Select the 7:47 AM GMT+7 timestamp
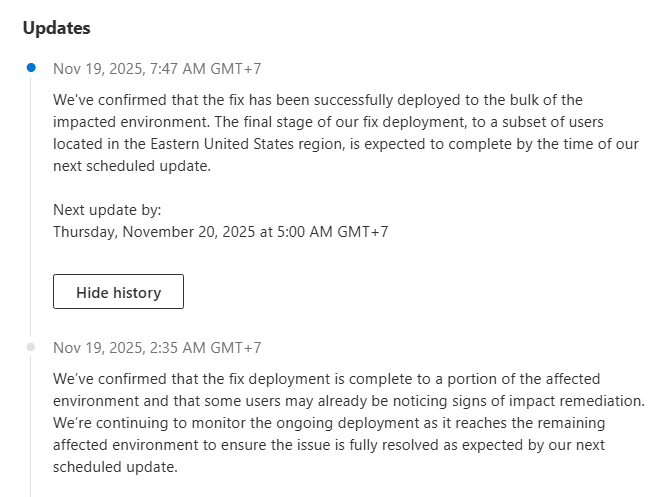This screenshot has width=657, height=497. pyautogui.click(x=157, y=69)
